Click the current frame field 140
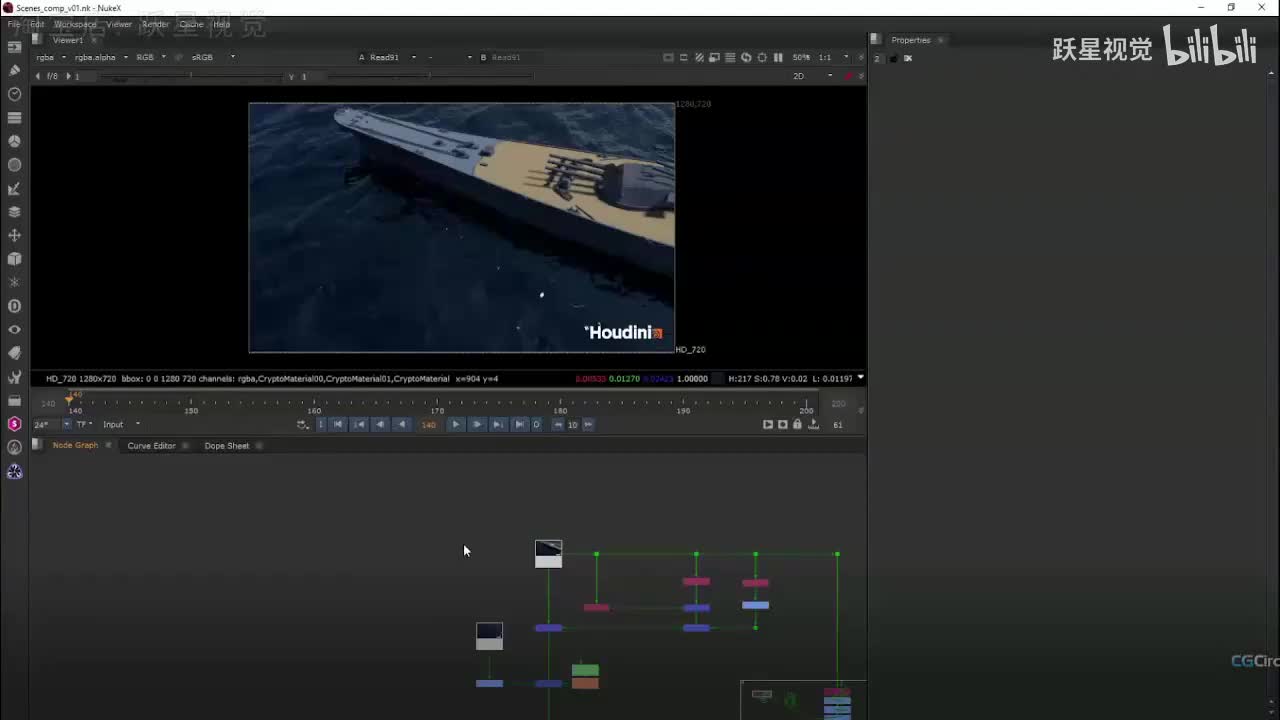 coord(428,424)
